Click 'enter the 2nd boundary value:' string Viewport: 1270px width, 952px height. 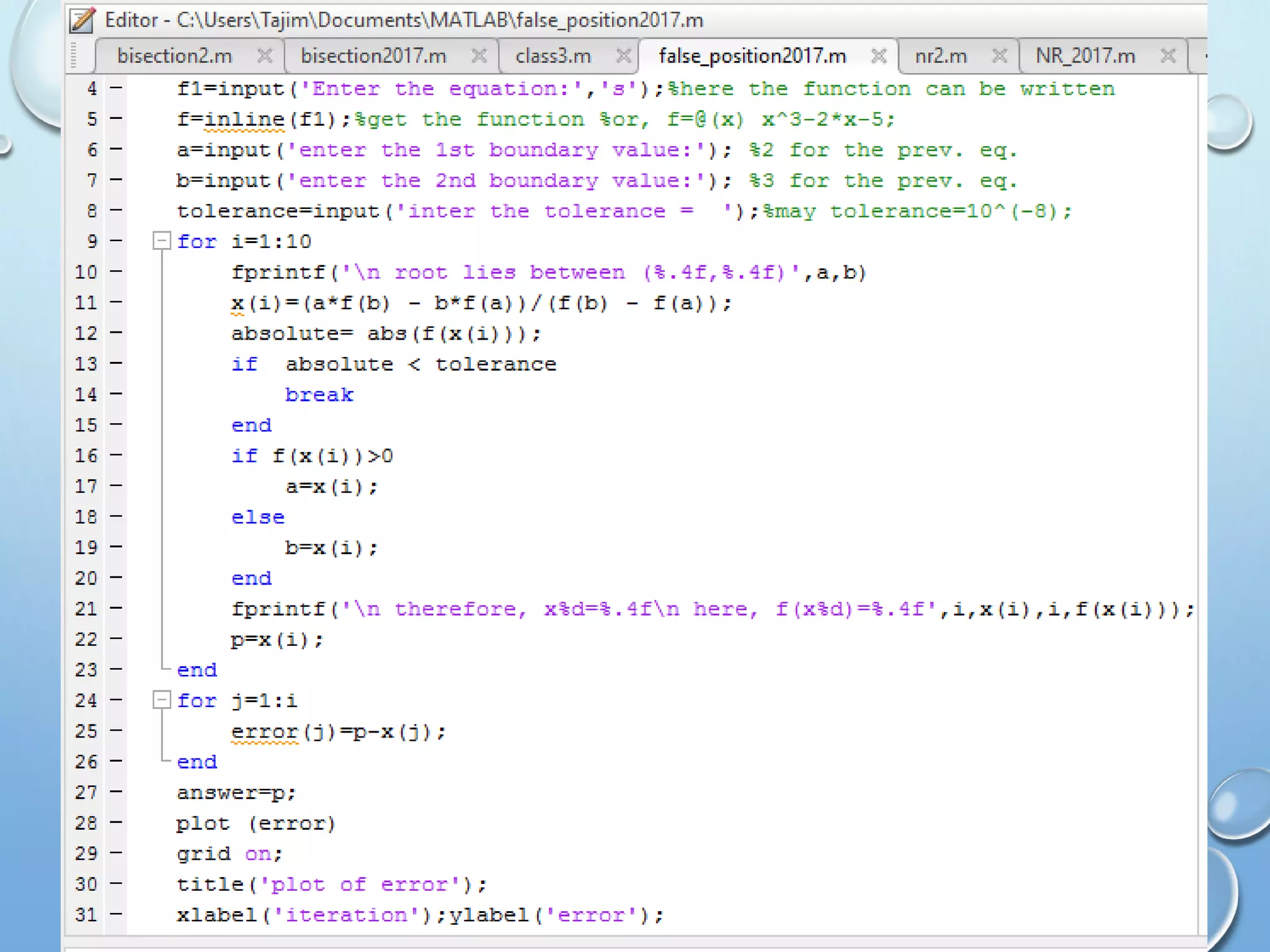click(x=495, y=180)
